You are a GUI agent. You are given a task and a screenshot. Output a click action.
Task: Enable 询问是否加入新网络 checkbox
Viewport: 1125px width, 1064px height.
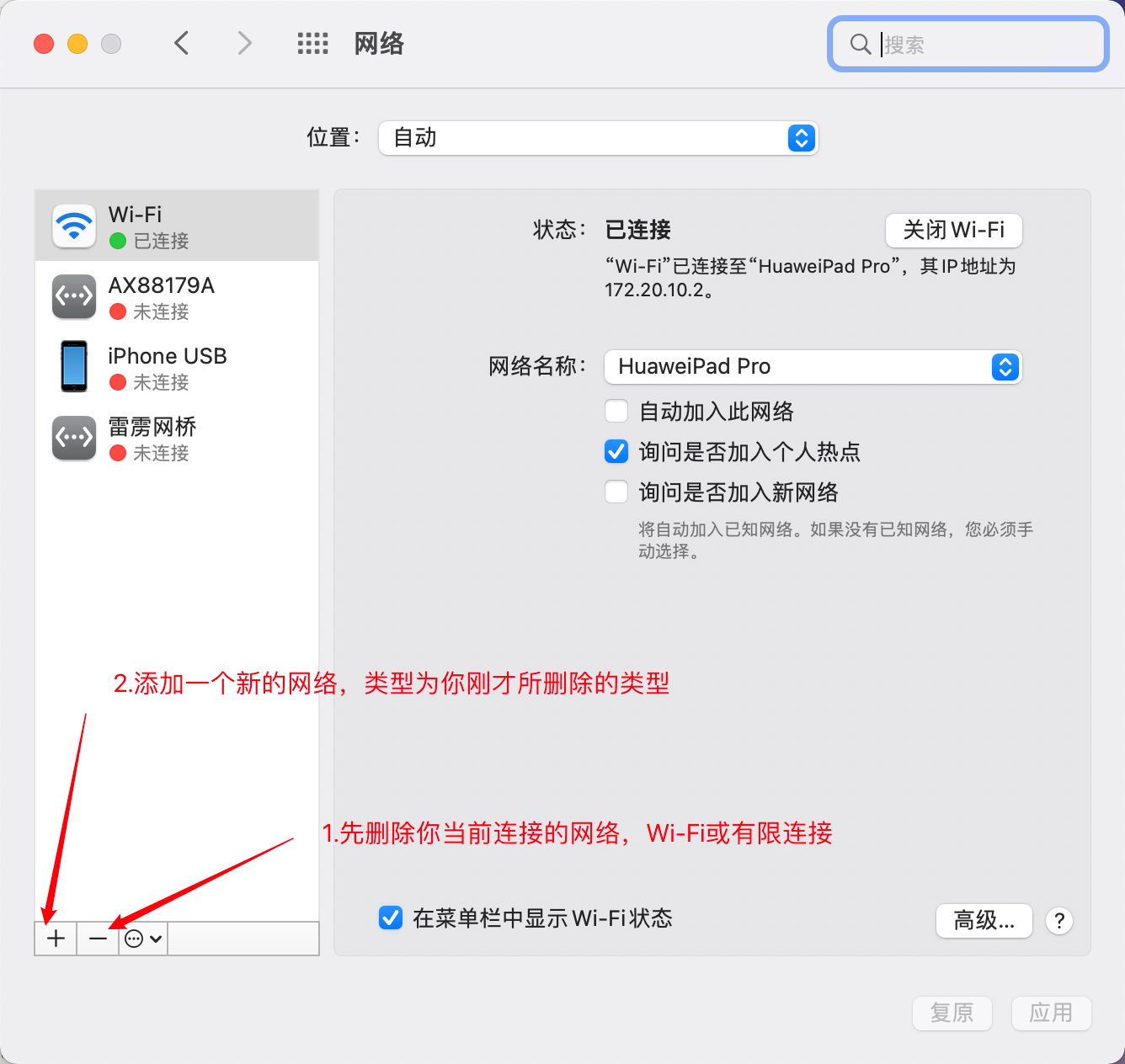616,492
